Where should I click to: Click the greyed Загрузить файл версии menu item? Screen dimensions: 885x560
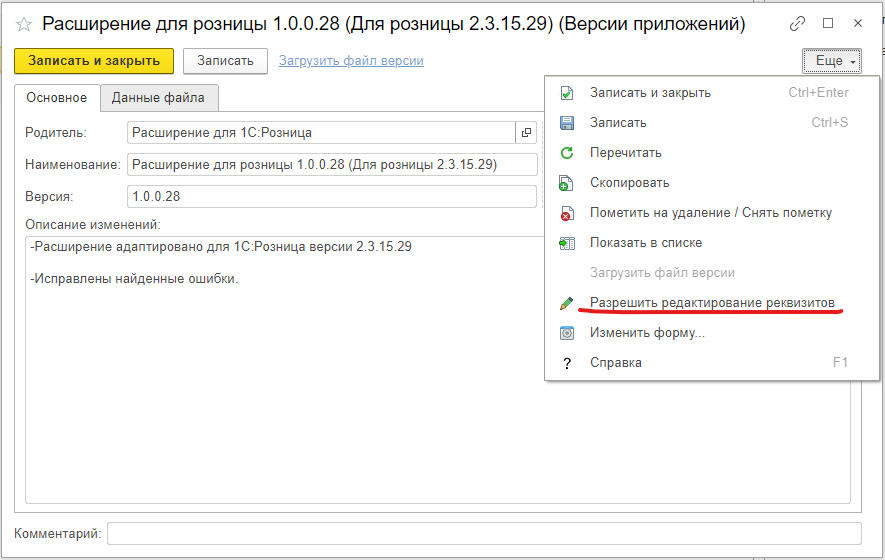pyautogui.click(x=712, y=273)
